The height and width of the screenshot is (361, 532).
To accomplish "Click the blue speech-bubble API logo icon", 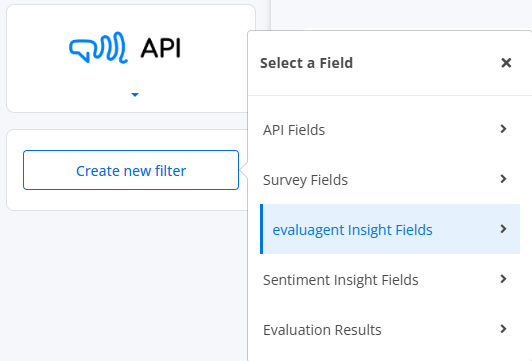I will tap(98, 48).
